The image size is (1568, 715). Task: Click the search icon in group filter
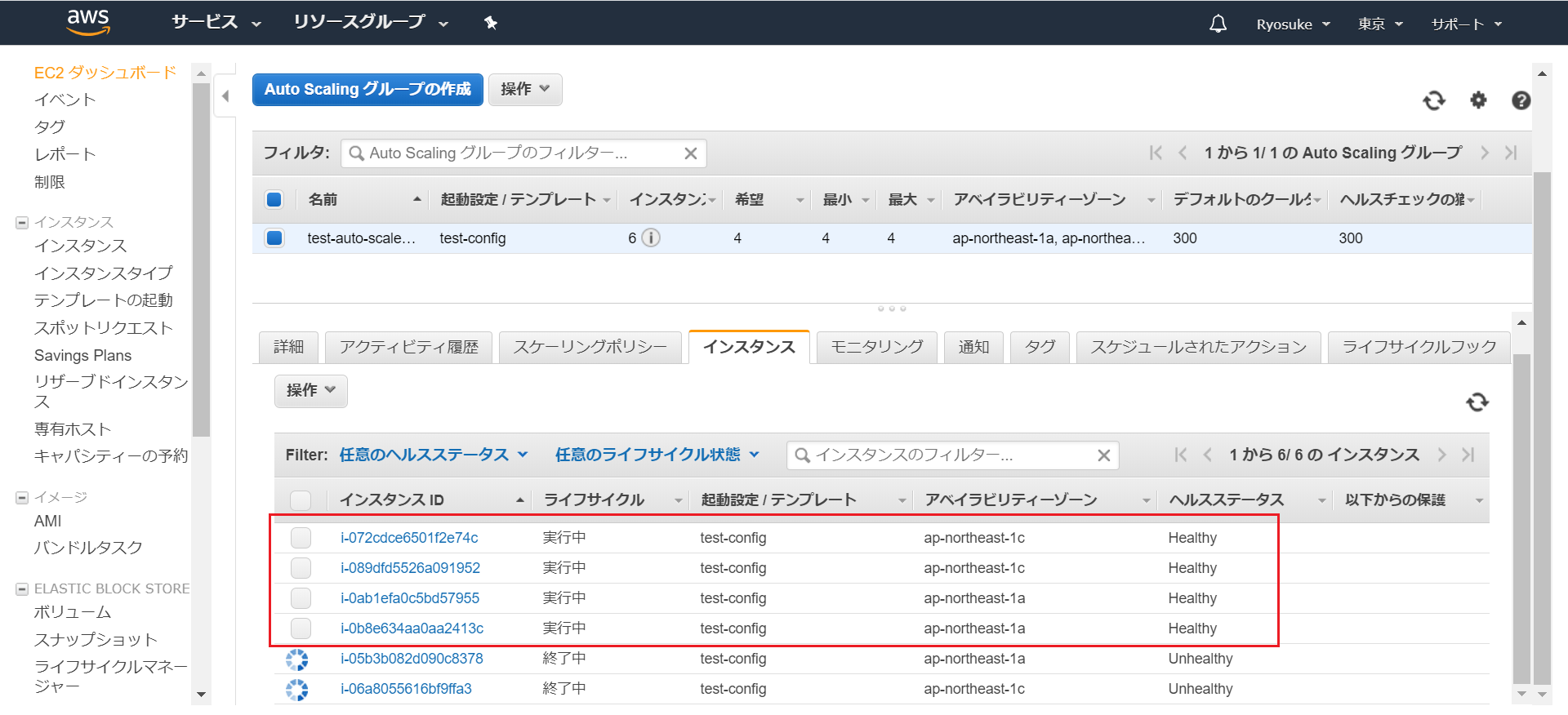pos(356,153)
